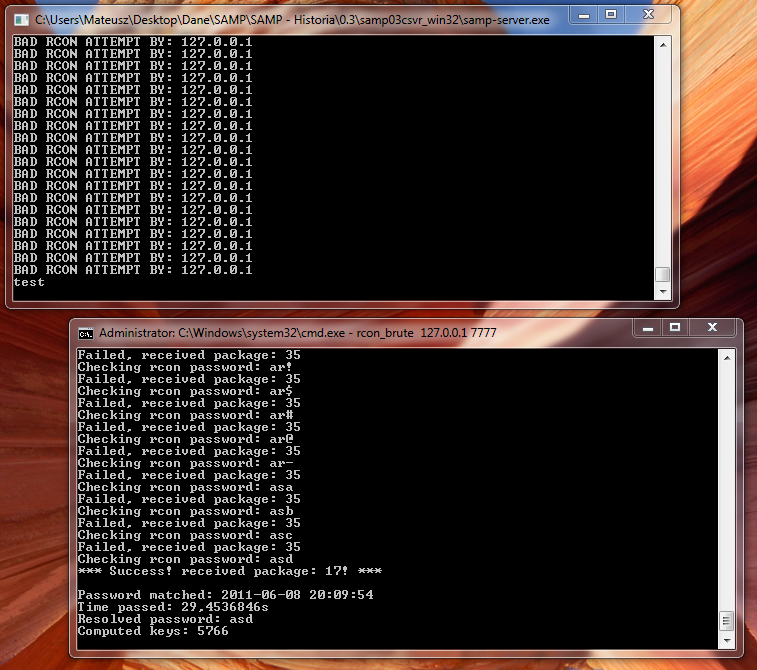Click 'Checking rcon password: asd' line
The height and width of the screenshot is (670, 757).
click(x=185, y=559)
